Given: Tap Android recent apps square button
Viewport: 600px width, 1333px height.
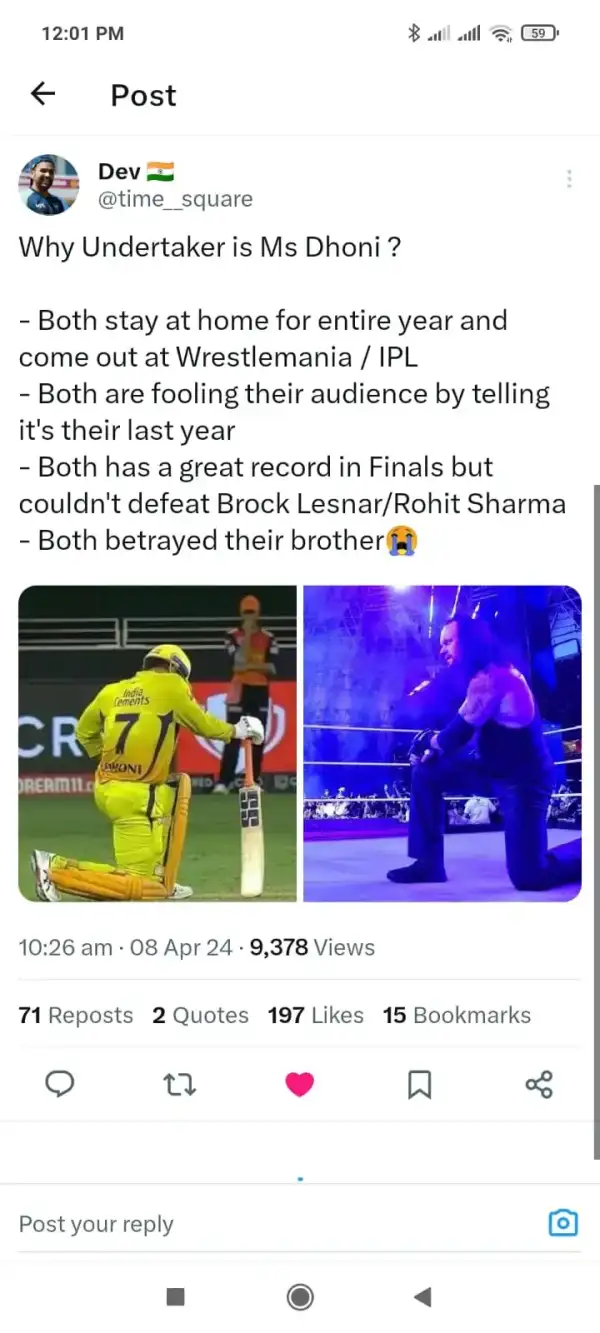Looking at the screenshot, I should tap(175, 1297).
